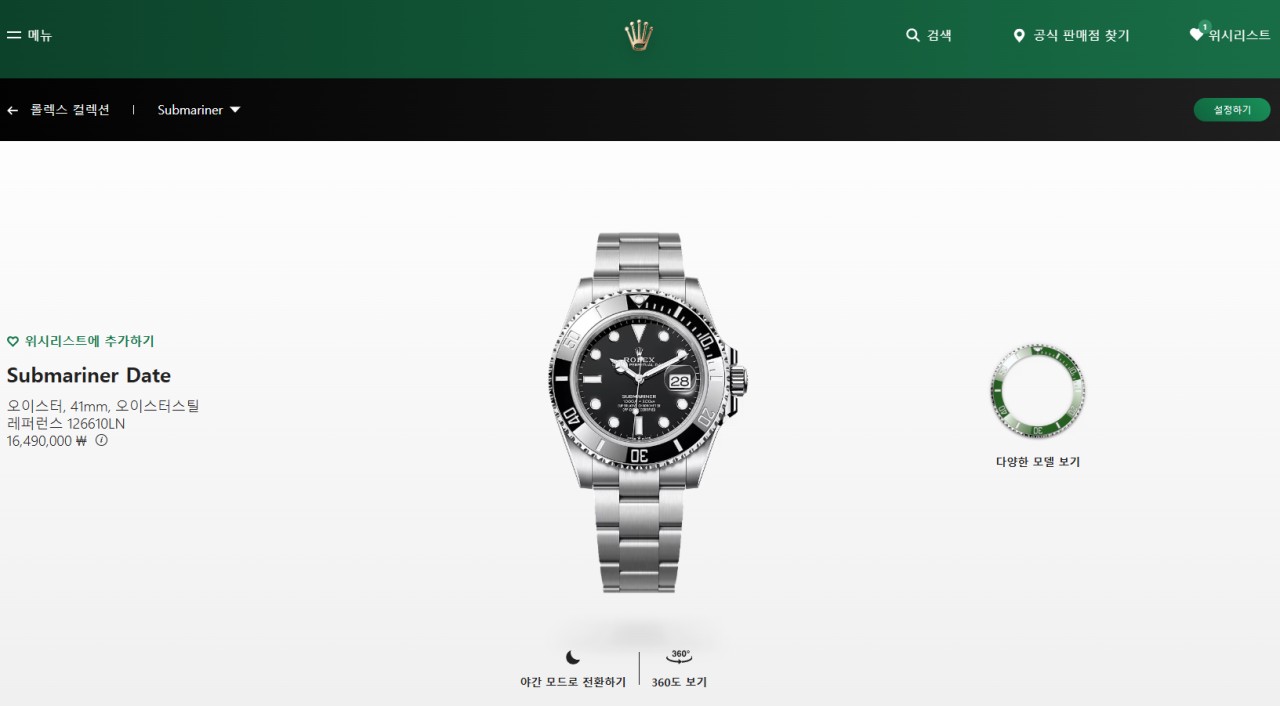Open the wishlist heart icon
Viewport: 1280px width, 706px height.
pyautogui.click(x=1197, y=34)
